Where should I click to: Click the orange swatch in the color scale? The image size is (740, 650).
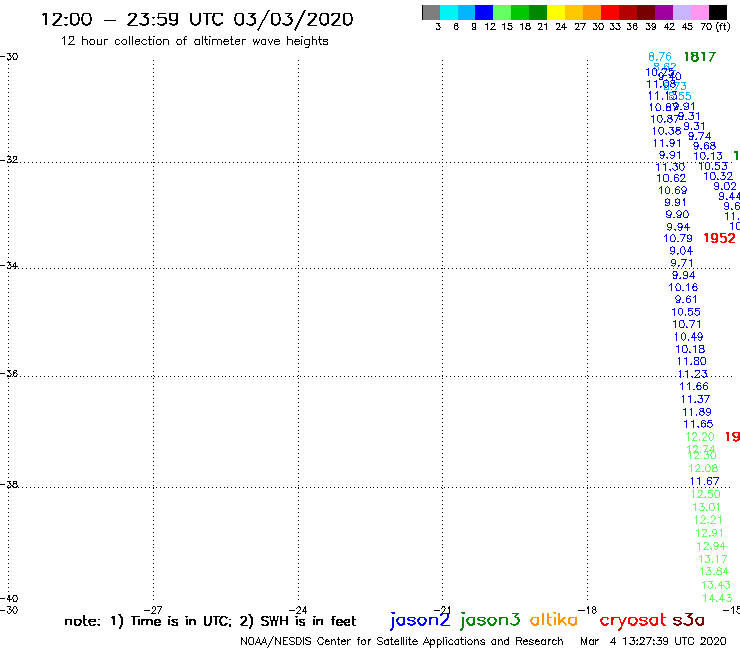[x=592, y=12]
